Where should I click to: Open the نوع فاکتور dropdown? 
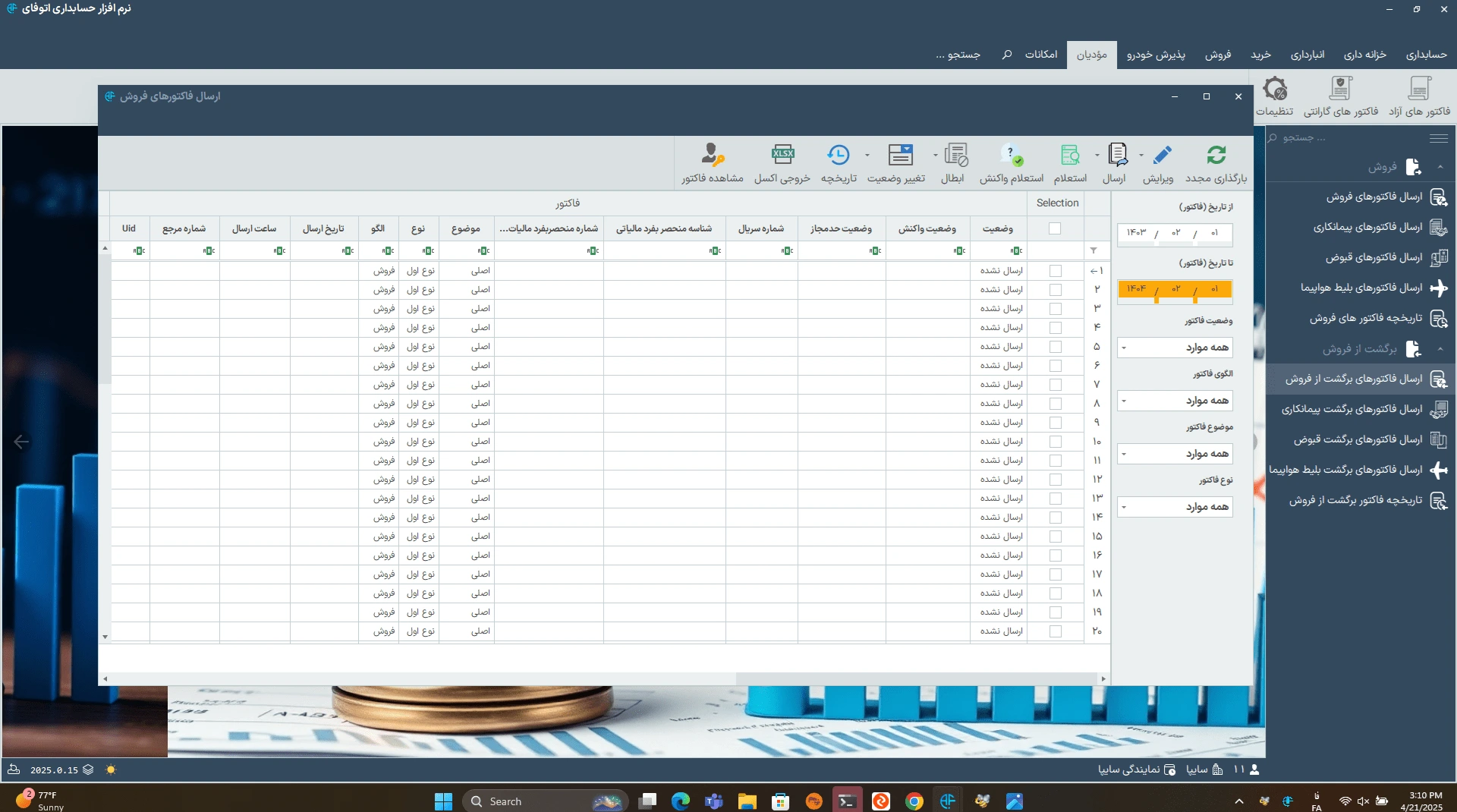(1175, 507)
